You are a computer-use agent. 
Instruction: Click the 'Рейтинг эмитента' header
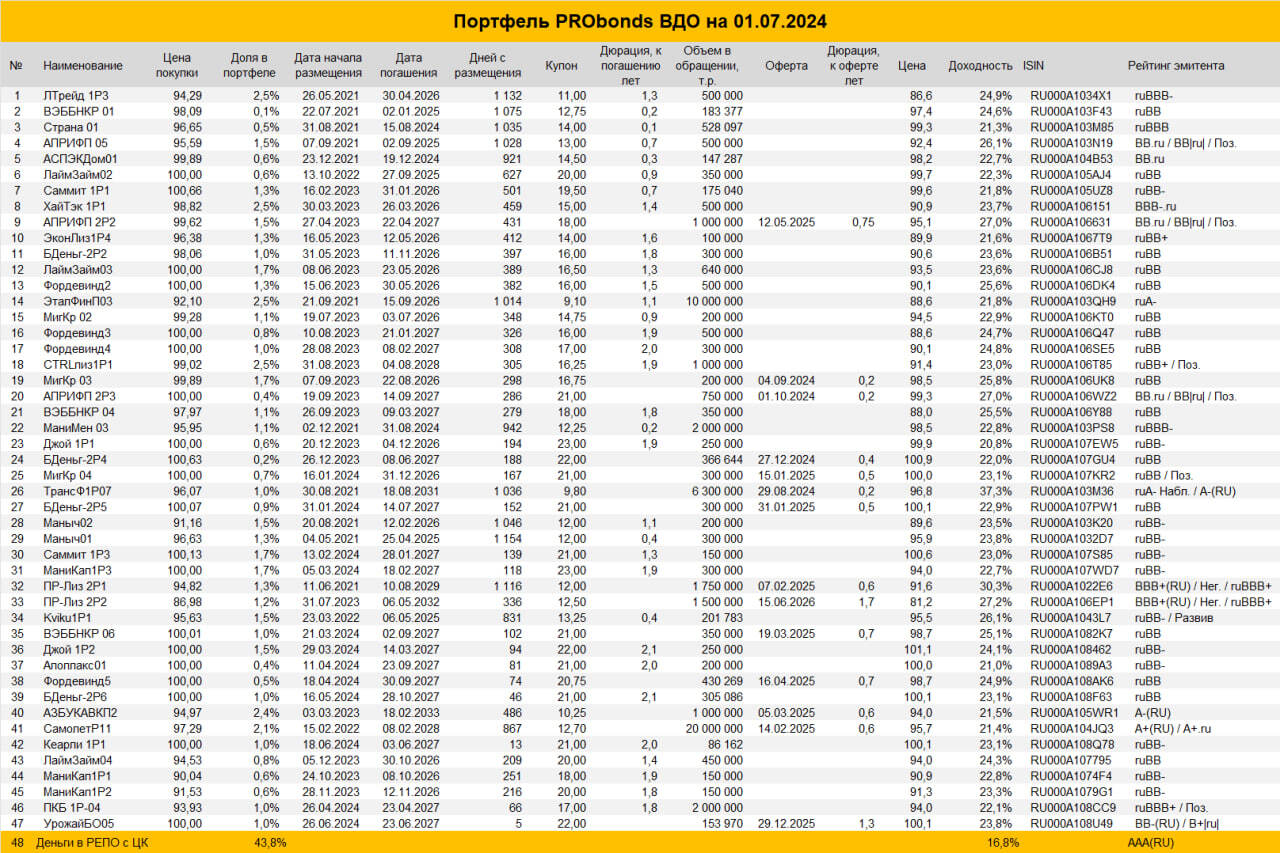(1176, 66)
